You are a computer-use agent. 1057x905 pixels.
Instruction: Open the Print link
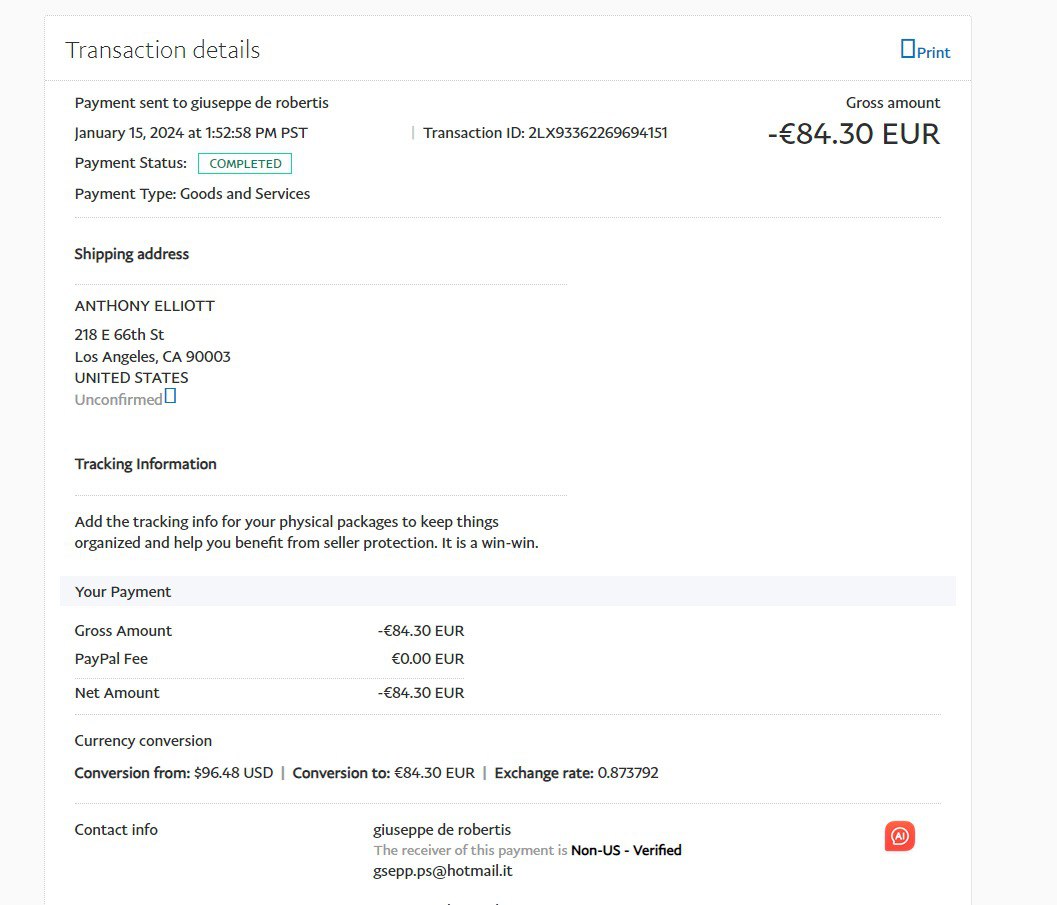click(x=933, y=52)
